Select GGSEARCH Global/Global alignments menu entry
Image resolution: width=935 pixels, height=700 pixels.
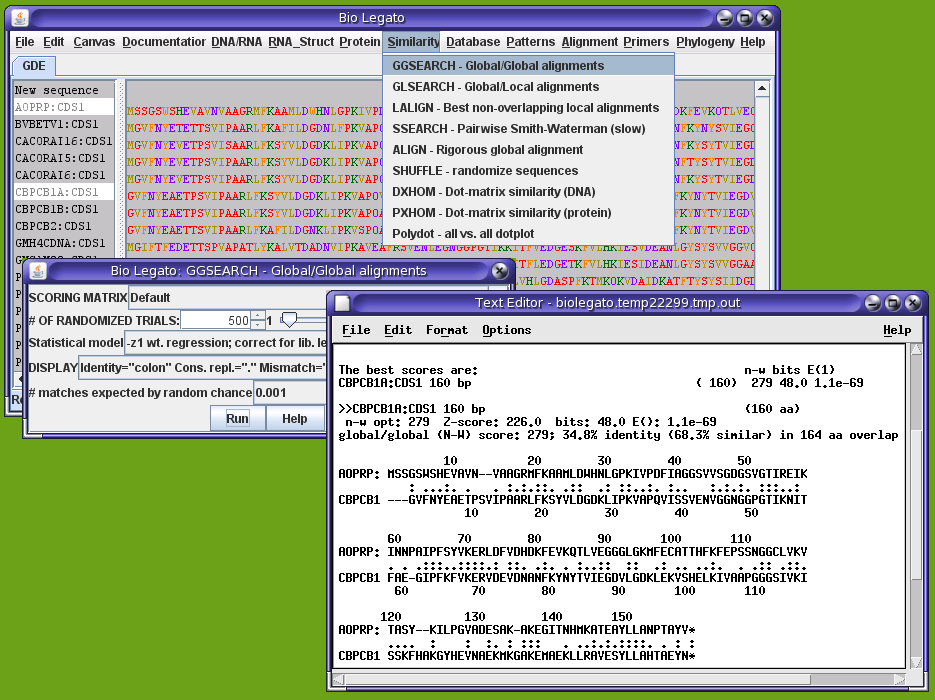click(x=528, y=66)
